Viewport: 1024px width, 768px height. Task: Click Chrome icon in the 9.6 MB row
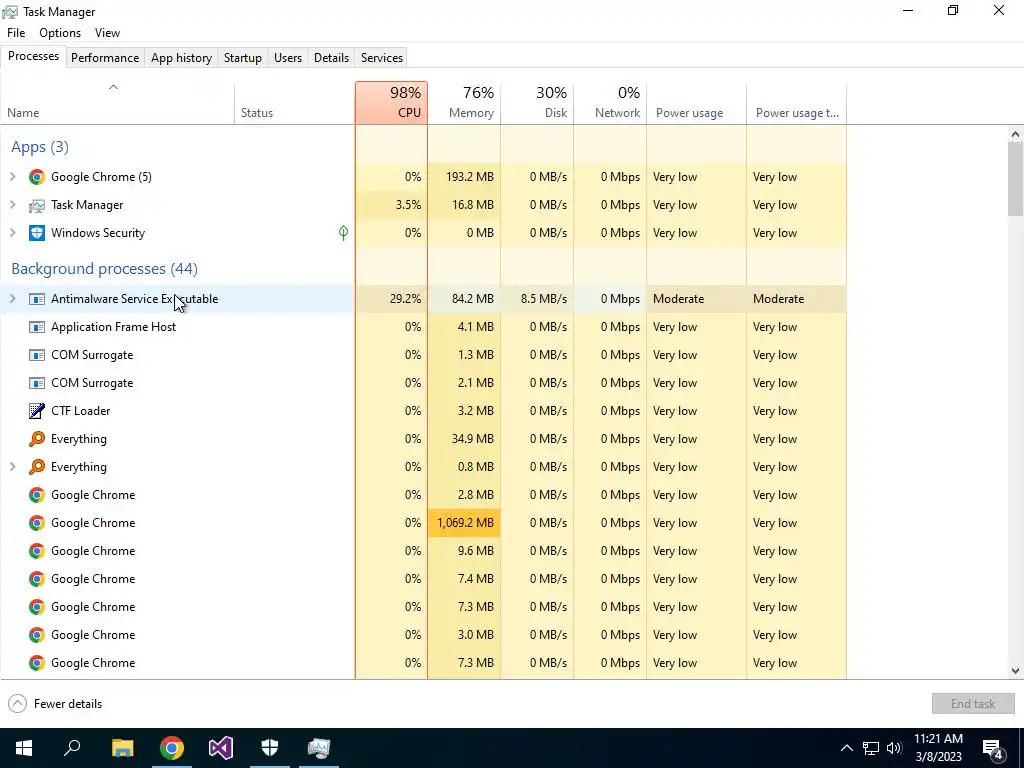(37, 551)
